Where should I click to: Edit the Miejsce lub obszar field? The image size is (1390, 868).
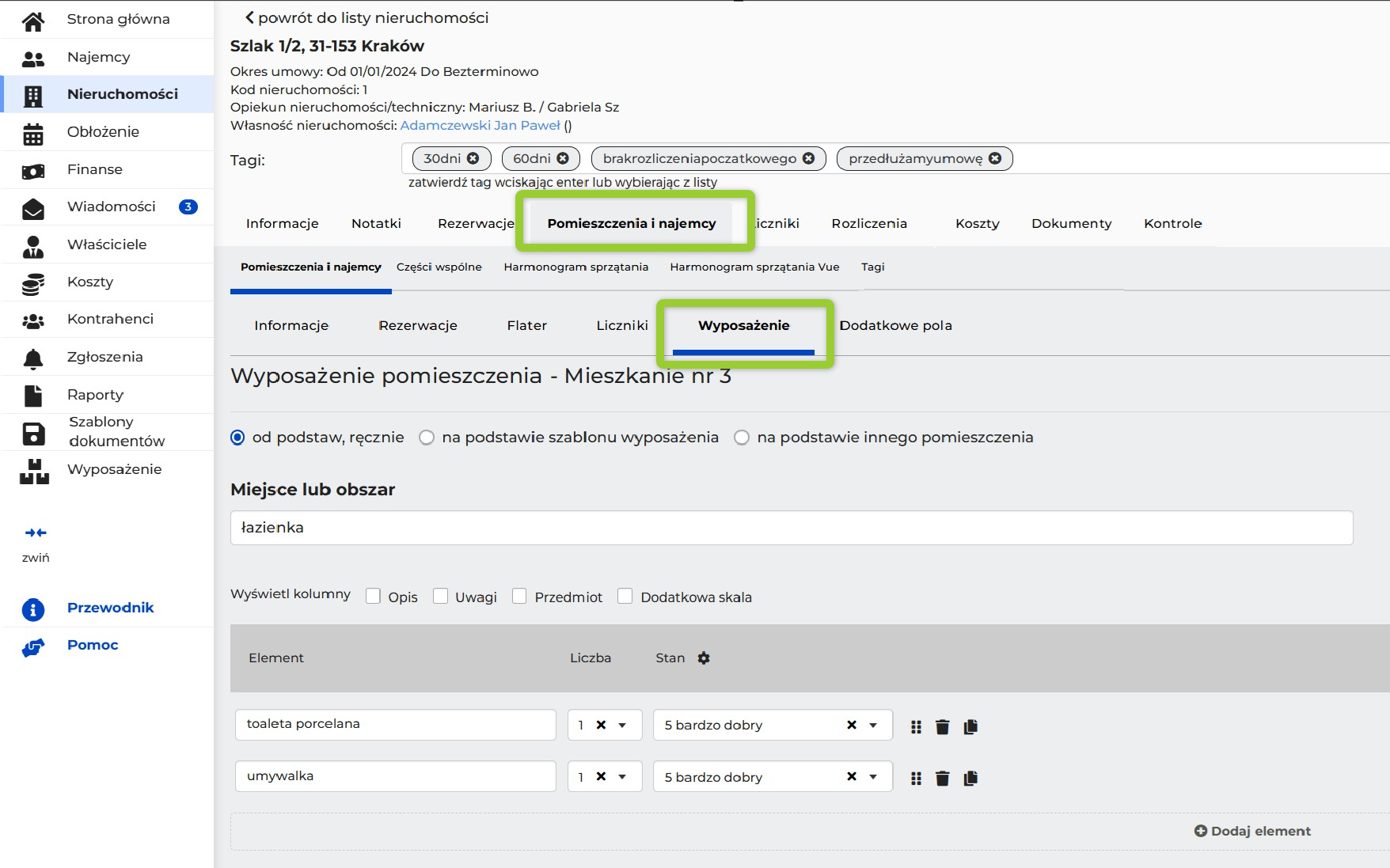[x=792, y=528]
